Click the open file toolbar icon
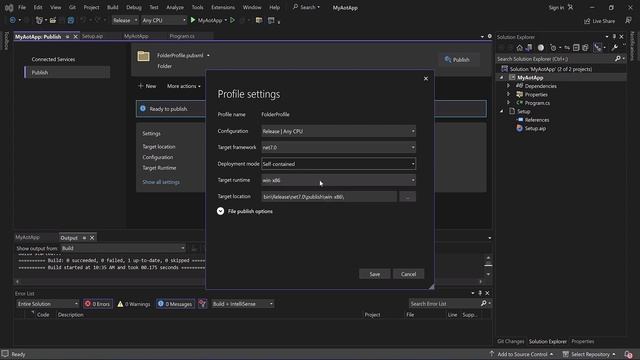 click(x=53, y=20)
